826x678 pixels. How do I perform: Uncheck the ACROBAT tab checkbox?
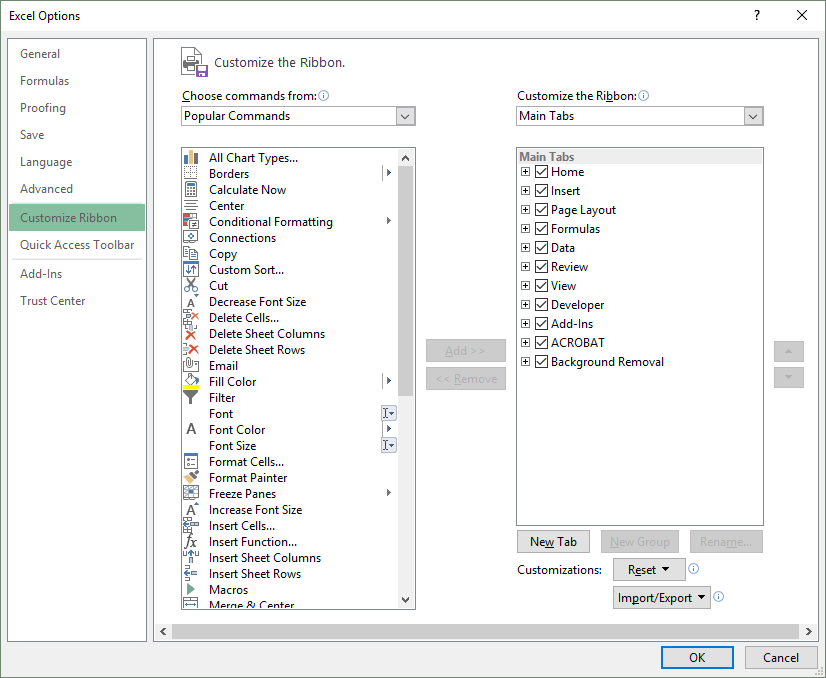541,342
